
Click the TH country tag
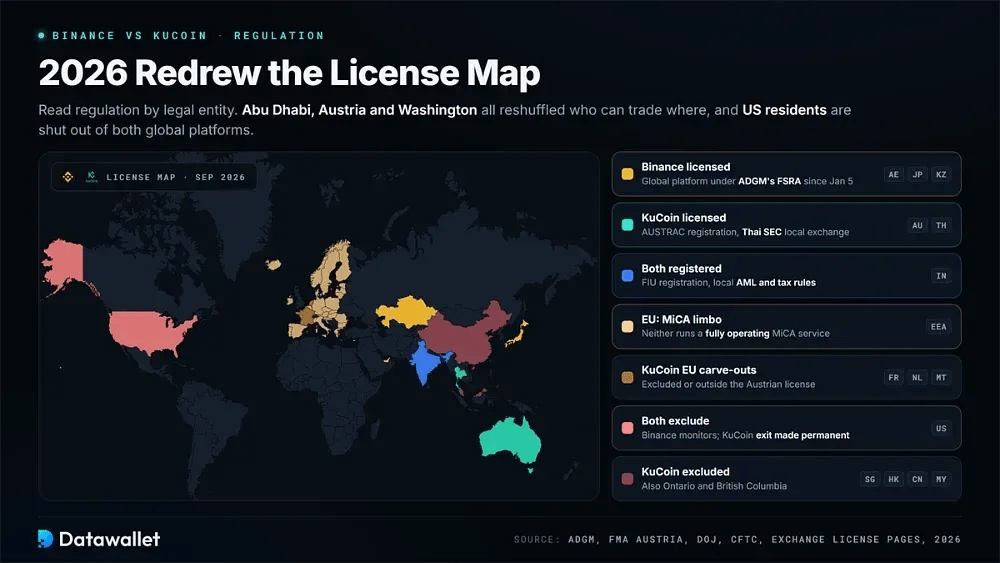tap(941, 225)
